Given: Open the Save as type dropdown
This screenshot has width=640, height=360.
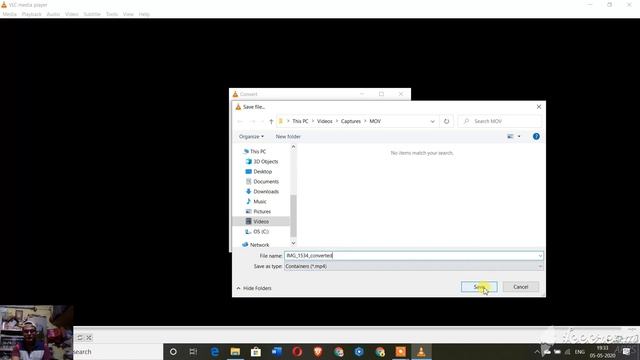Looking at the screenshot, I should [x=413, y=266].
